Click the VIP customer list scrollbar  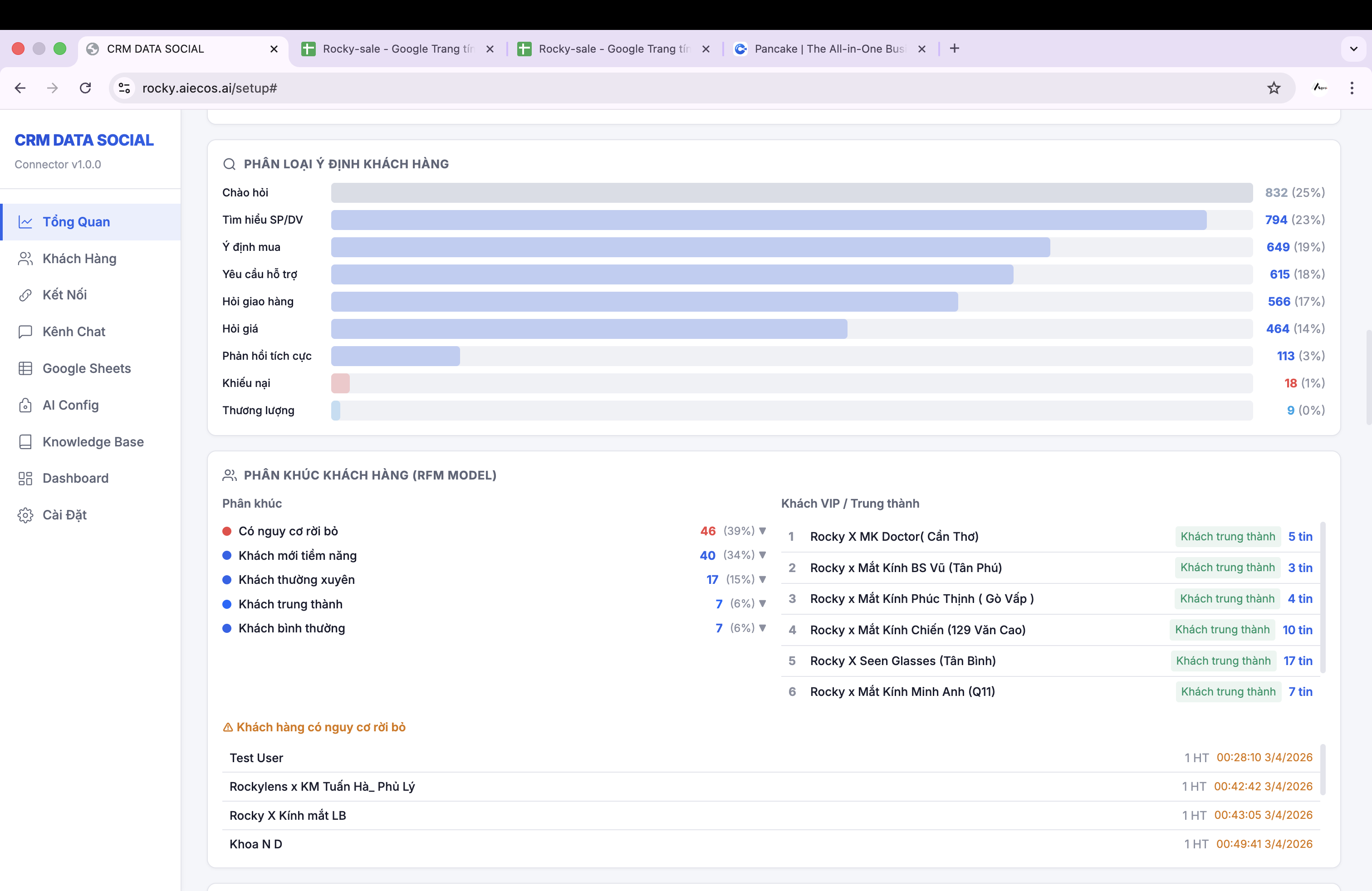[1323, 597]
